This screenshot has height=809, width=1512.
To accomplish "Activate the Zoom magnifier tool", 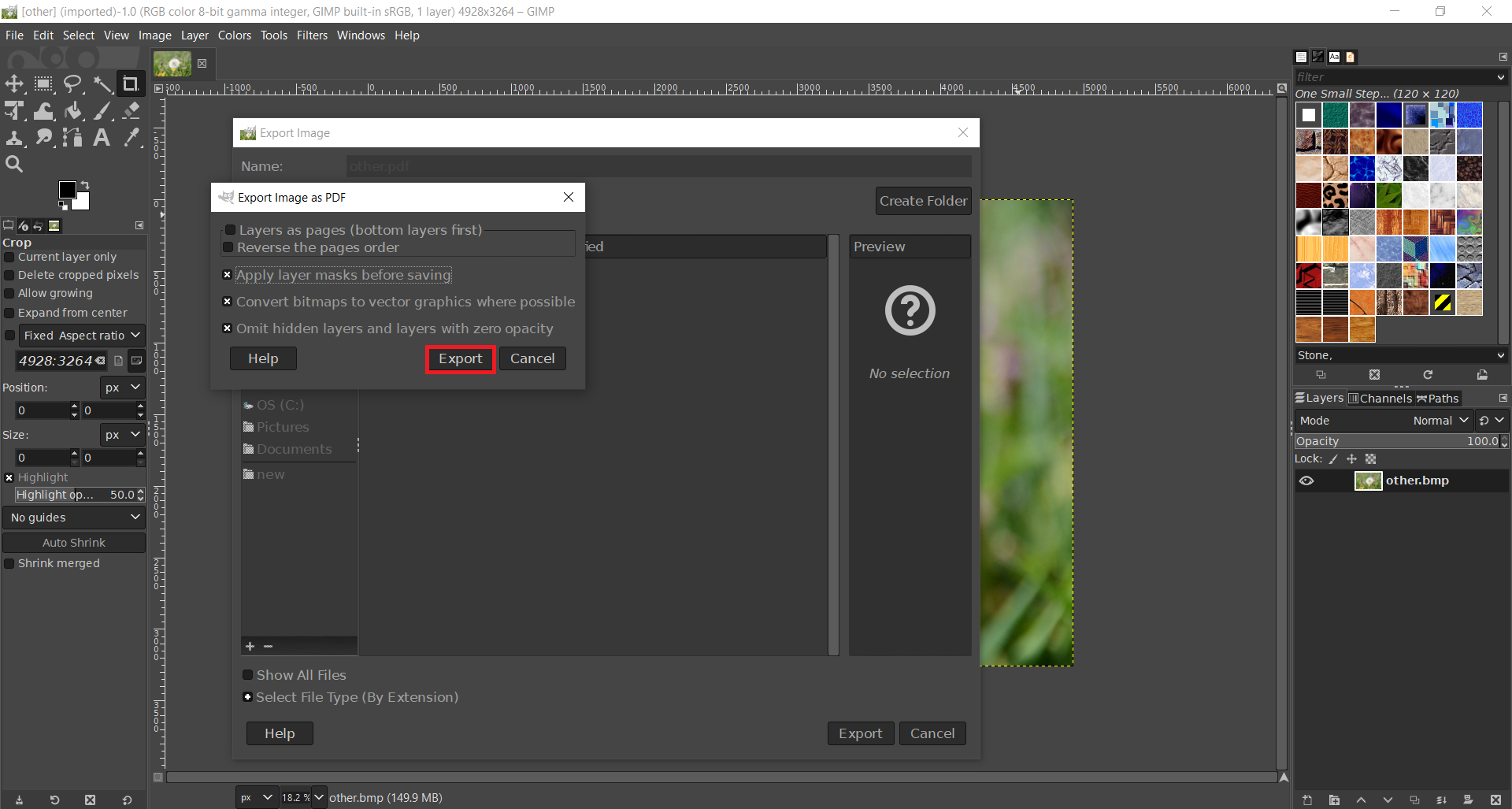I will 14,164.
